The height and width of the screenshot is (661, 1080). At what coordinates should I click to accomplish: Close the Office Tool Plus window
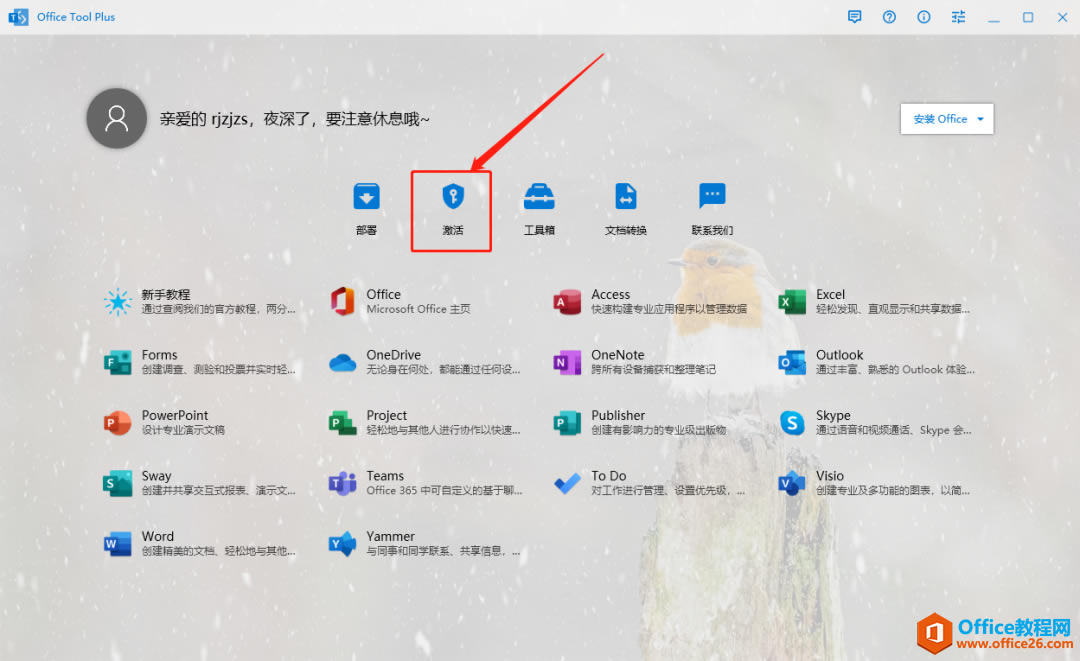1062,17
